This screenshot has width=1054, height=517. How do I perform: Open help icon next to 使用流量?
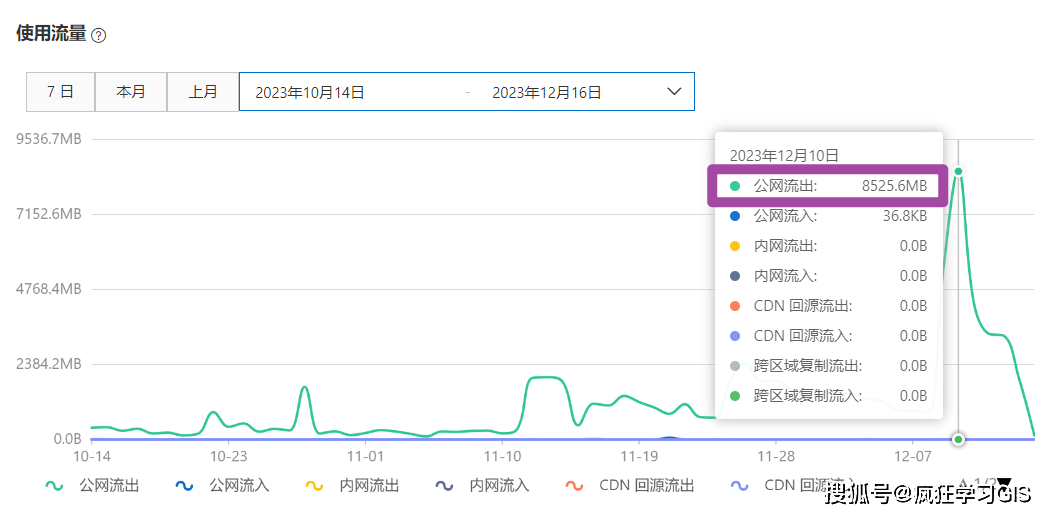[99, 36]
